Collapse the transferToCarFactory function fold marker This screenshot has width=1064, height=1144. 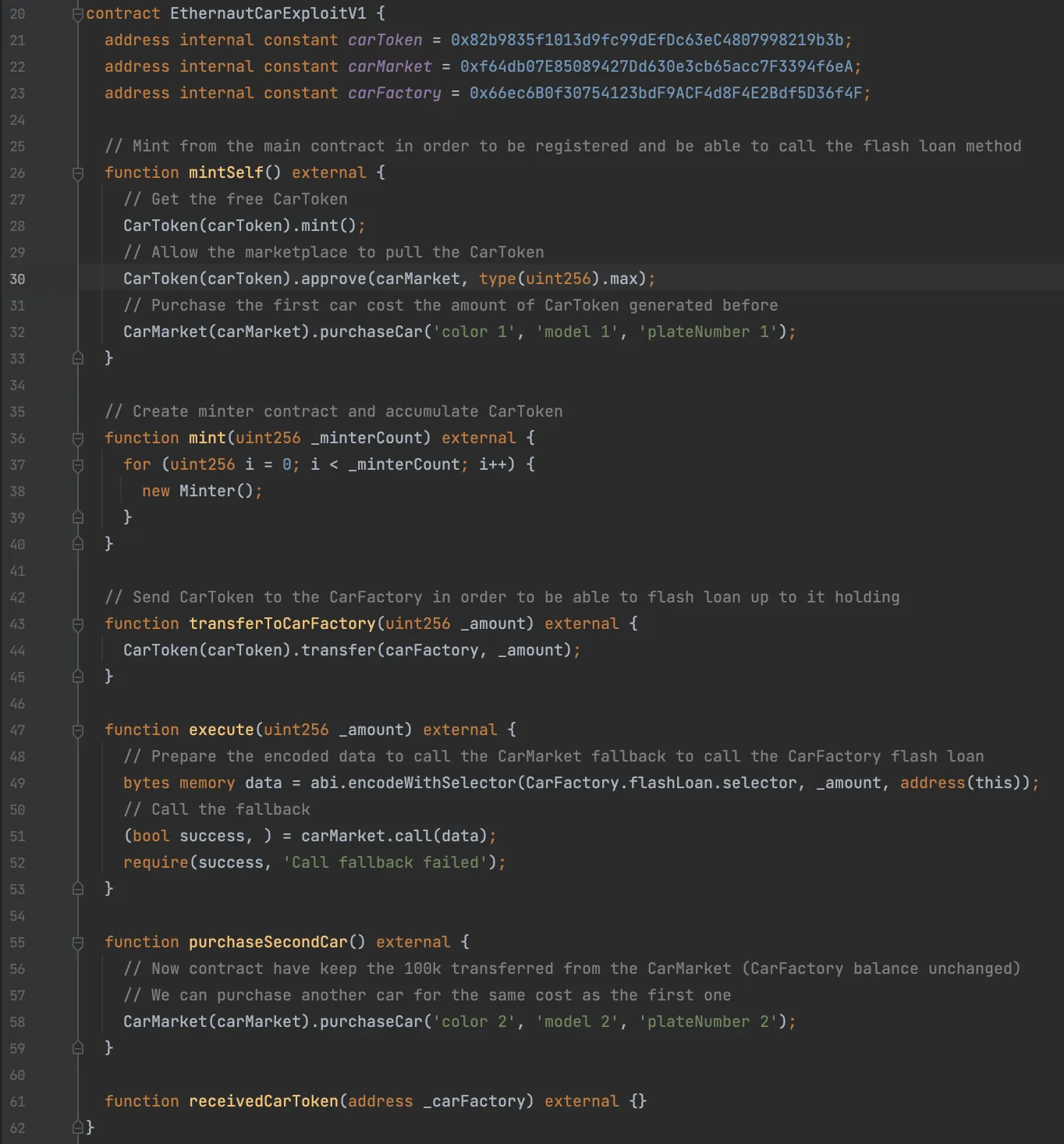tap(77, 624)
